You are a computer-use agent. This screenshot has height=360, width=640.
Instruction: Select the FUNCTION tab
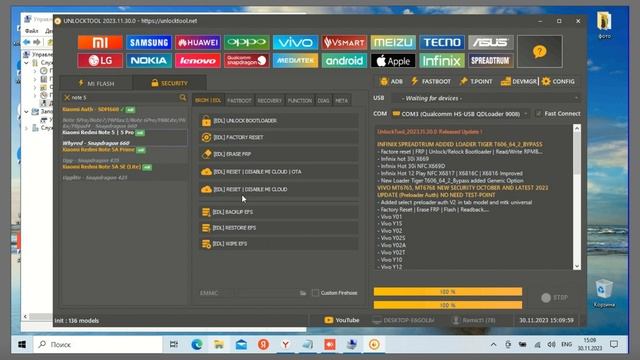(300, 100)
